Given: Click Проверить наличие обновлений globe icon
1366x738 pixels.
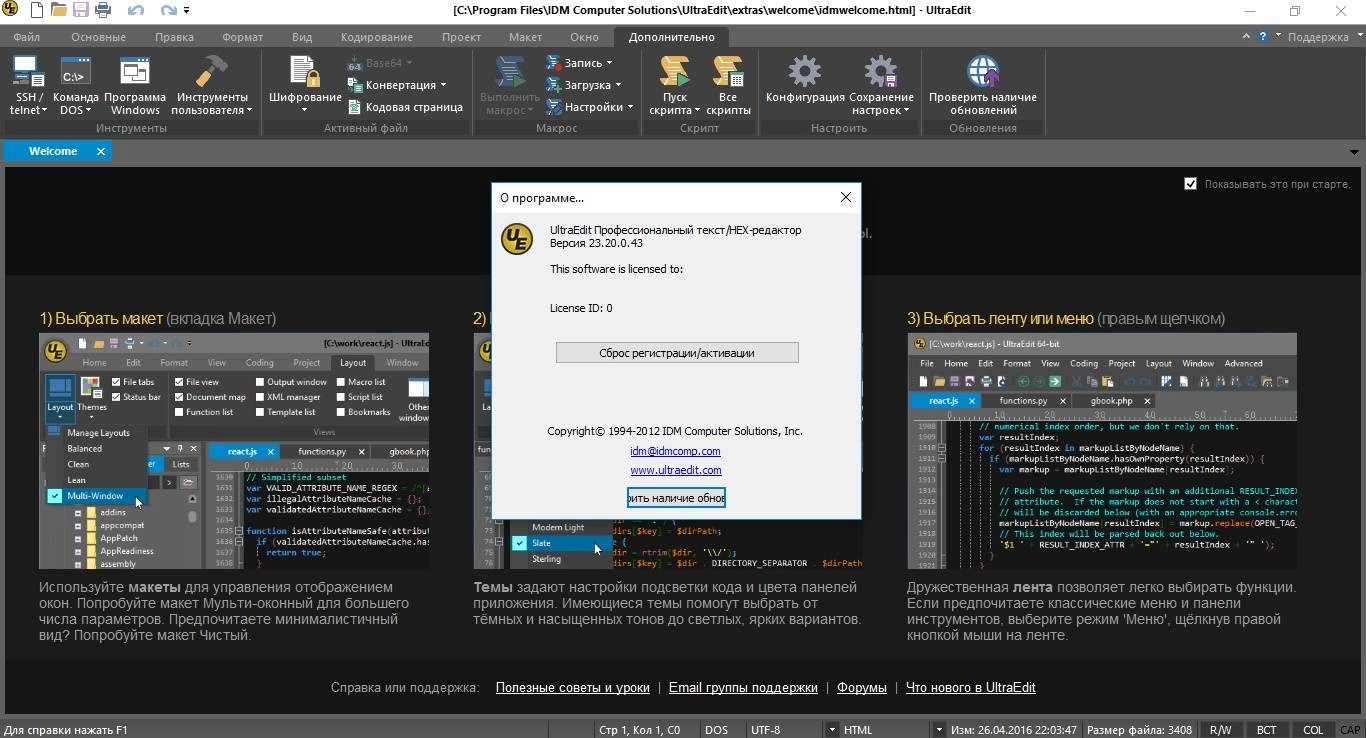Looking at the screenshot, I should click(983, 86).
